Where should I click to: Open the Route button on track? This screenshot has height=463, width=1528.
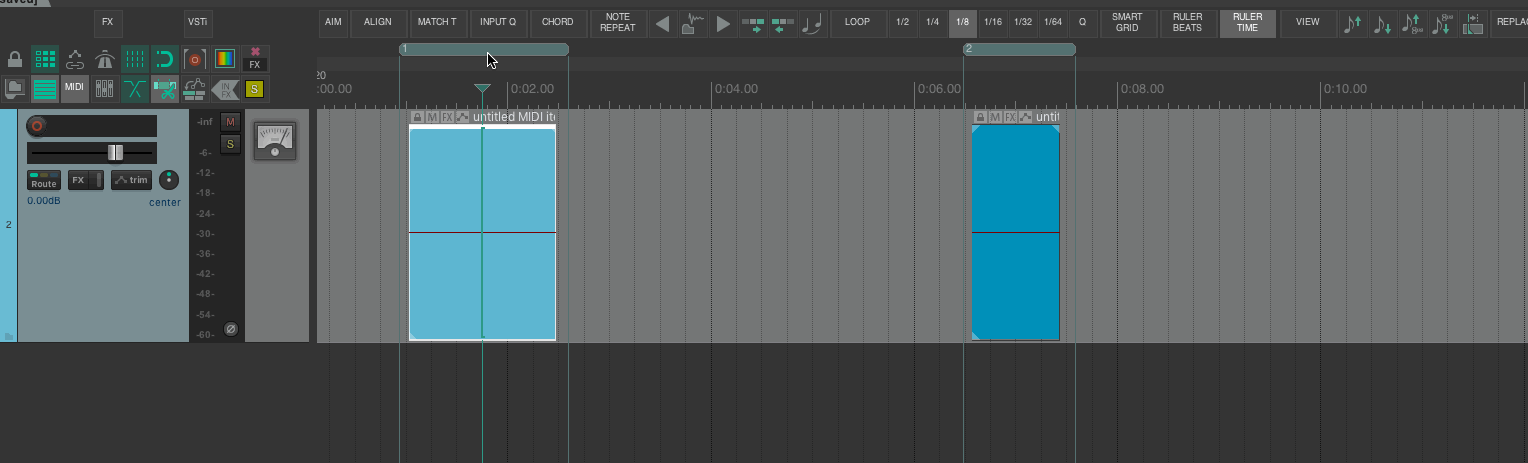[x=44, y=181]
